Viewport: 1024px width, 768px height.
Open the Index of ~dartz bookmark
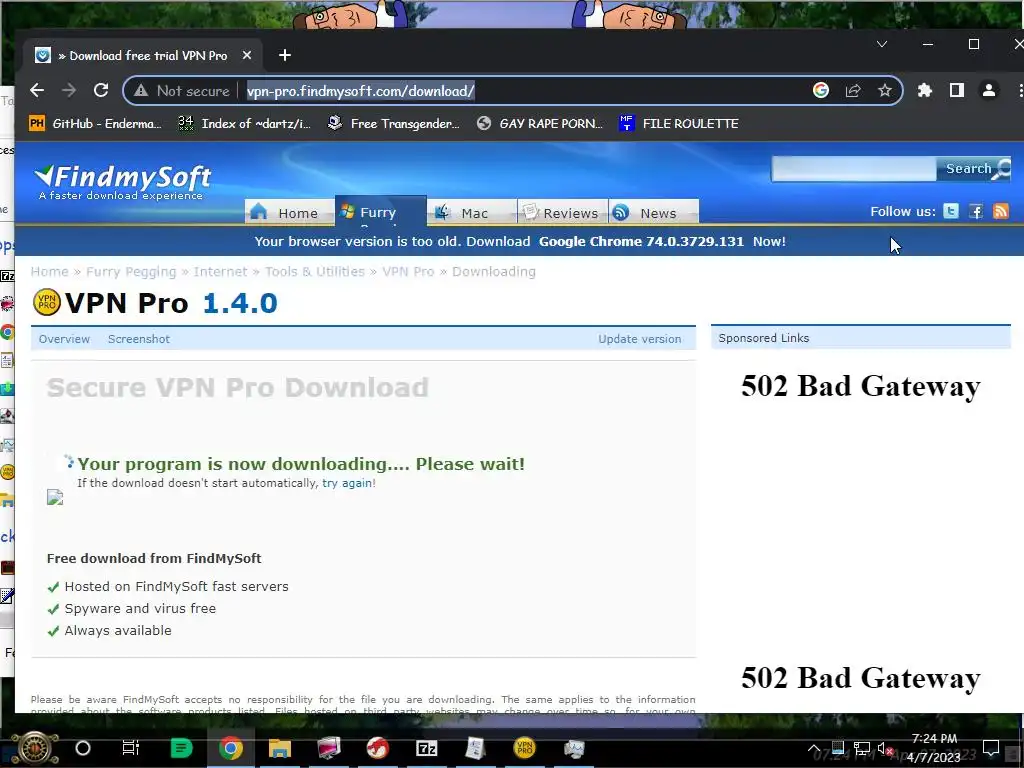pos(245,123)
